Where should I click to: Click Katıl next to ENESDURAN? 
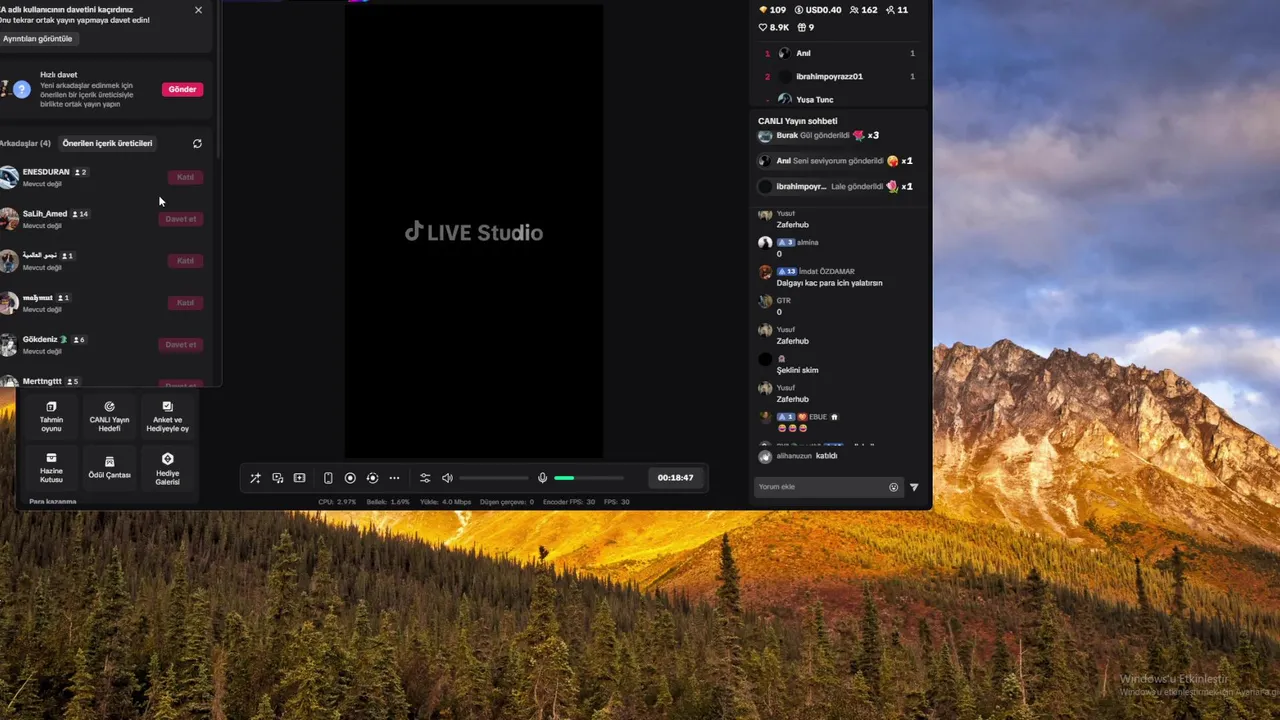(x=185, y=177)
